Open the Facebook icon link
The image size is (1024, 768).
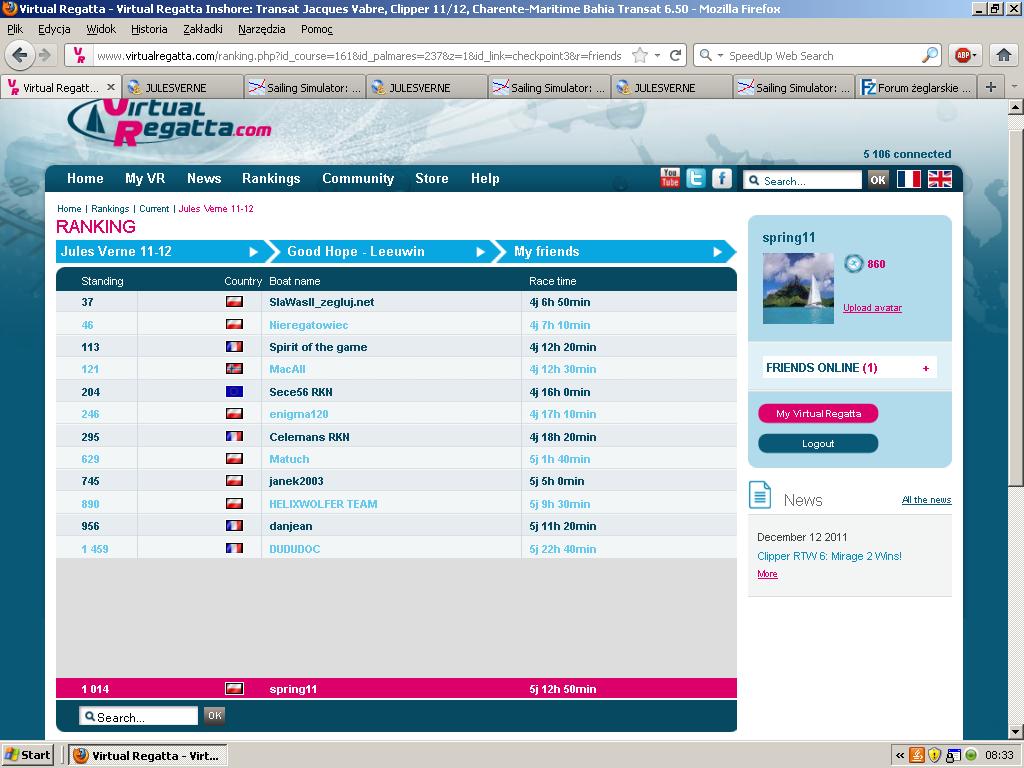(x=721, y=178)
